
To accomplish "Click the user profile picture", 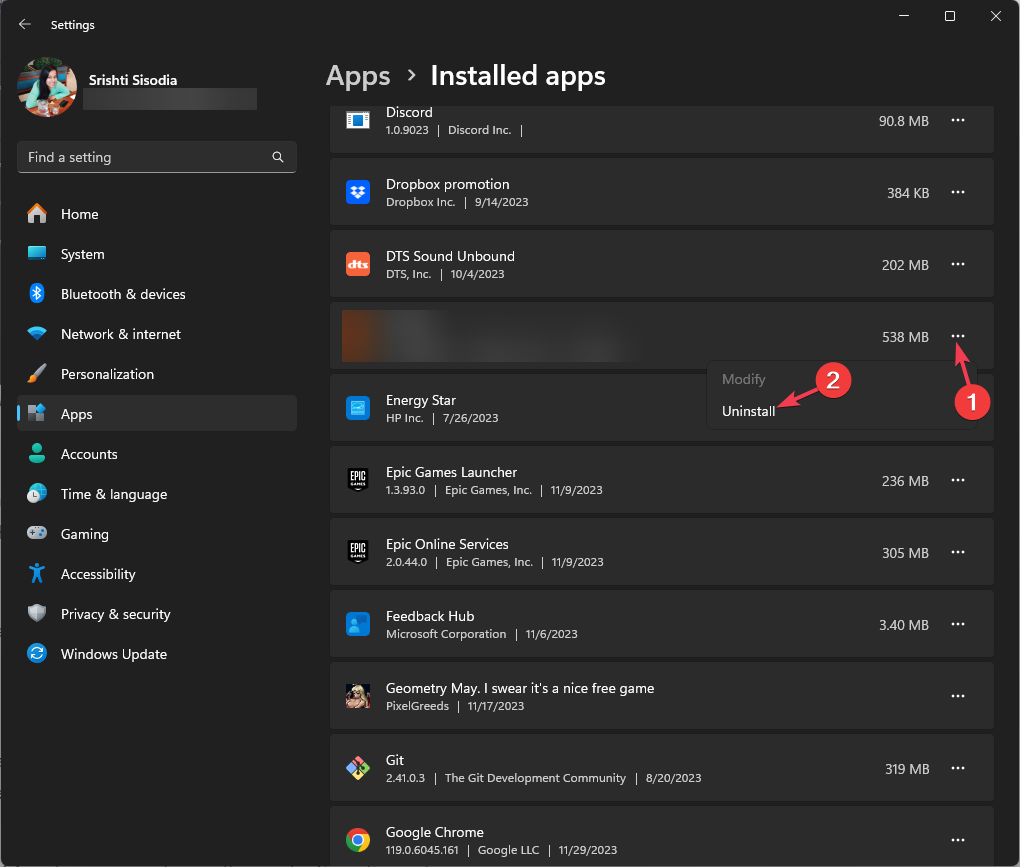I will coord(47,87).
